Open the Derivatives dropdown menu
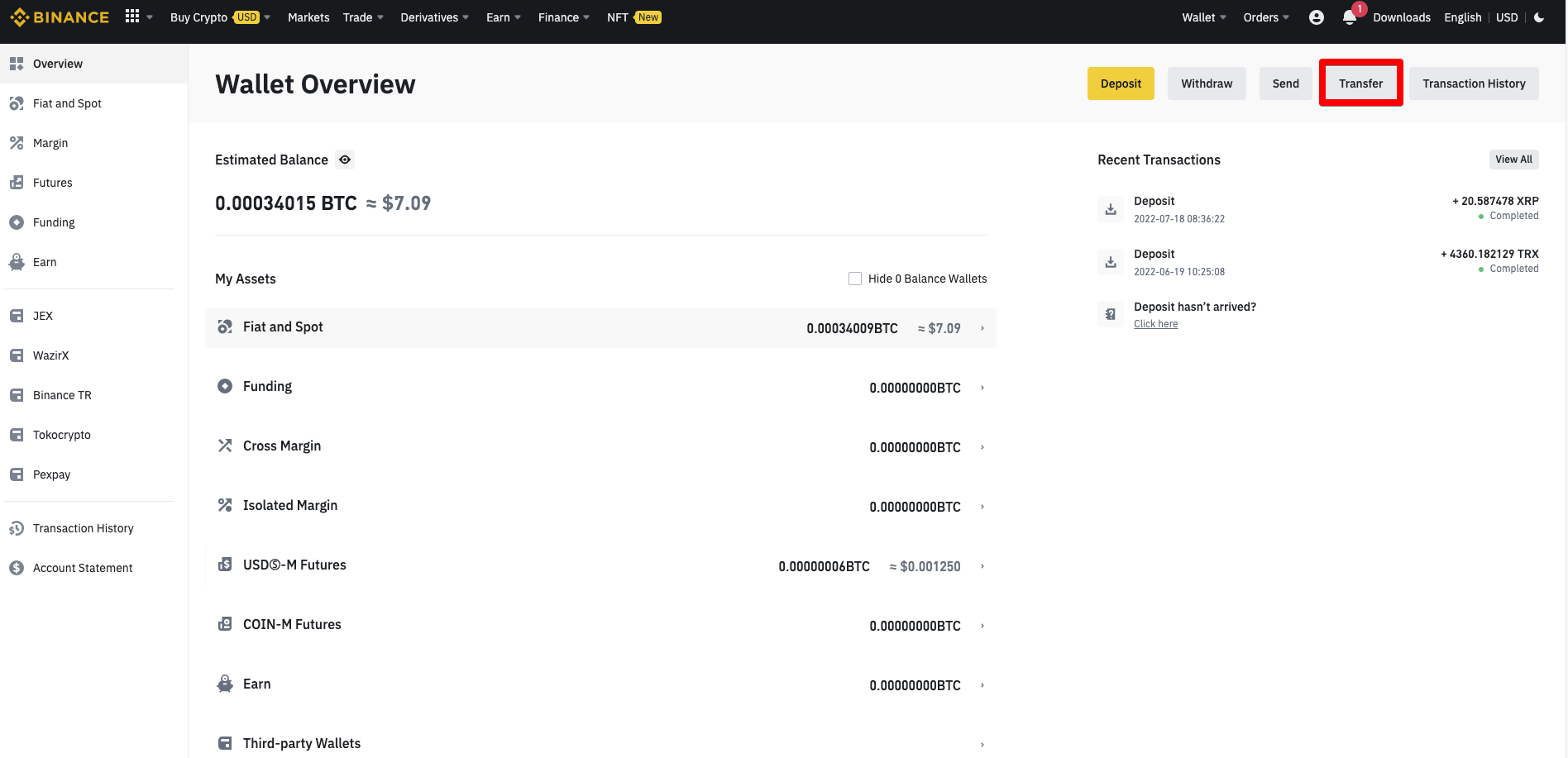 pyautogui.click(x=435, y=17)
